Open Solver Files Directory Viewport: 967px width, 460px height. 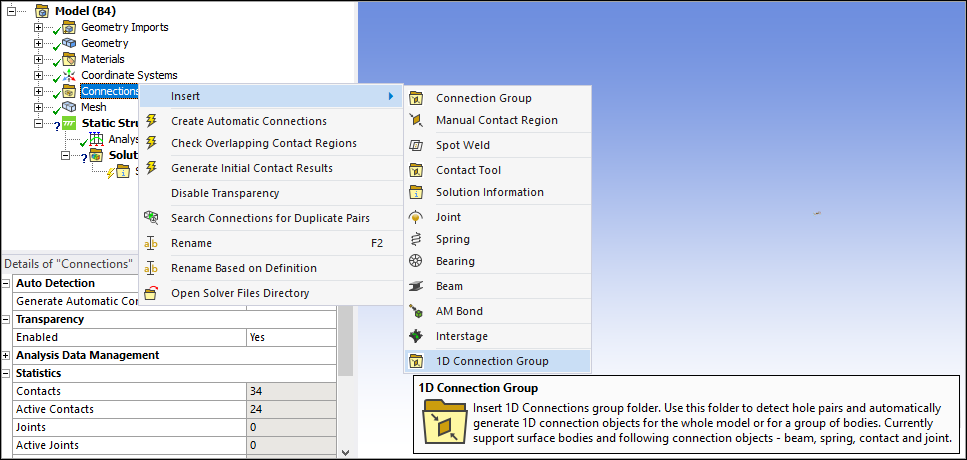point(240,293)
